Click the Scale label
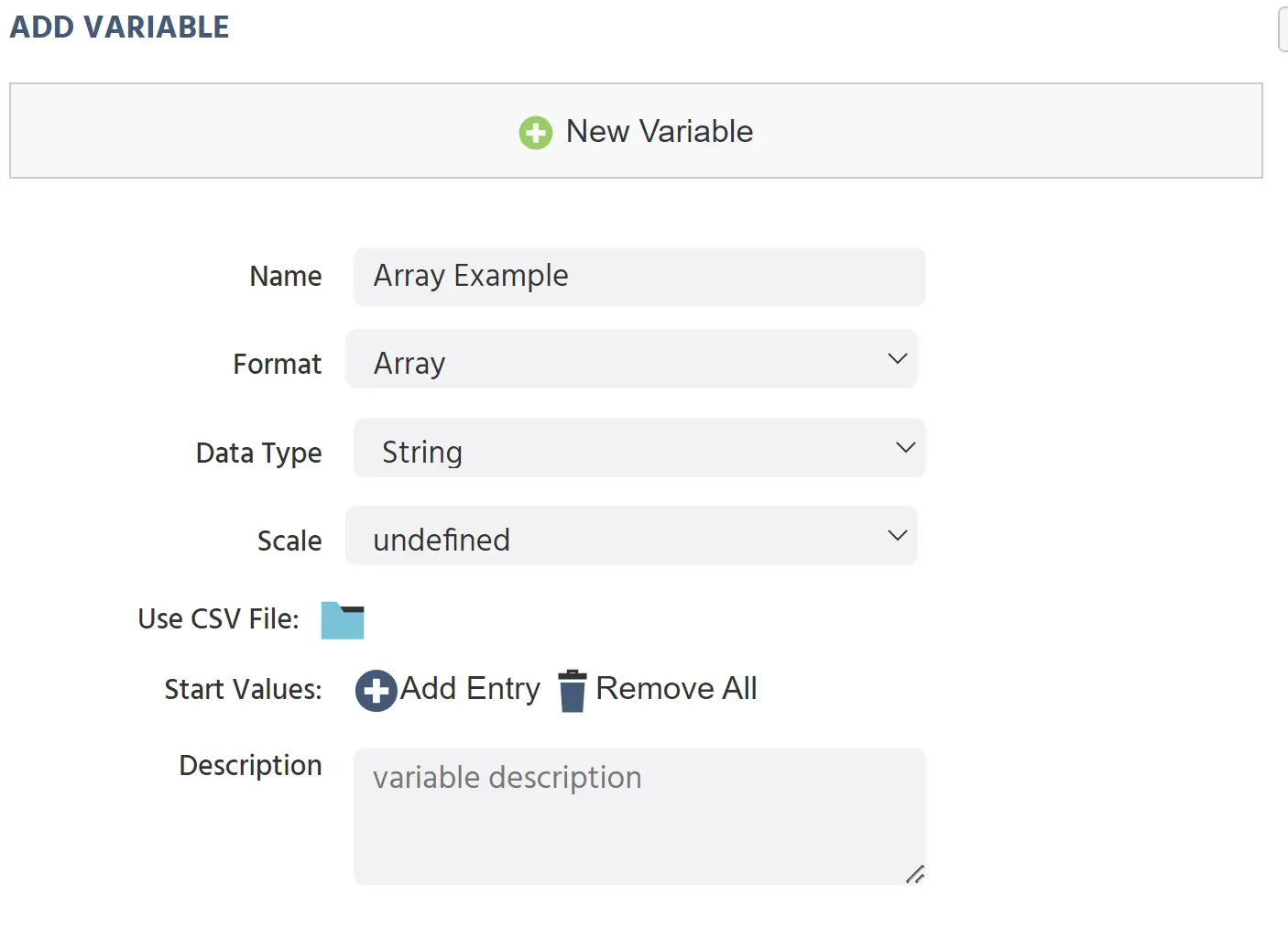1288x940 pixels. tap(289, 541)
